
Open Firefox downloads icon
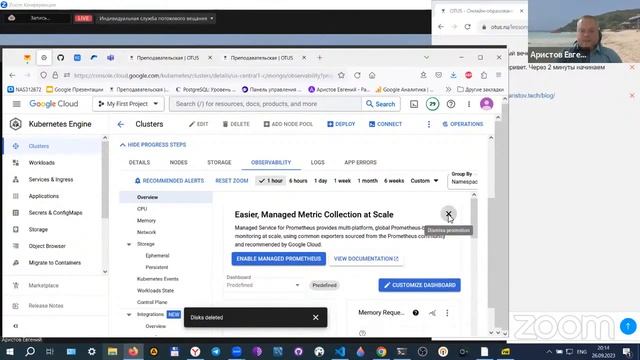coord(453,75)
